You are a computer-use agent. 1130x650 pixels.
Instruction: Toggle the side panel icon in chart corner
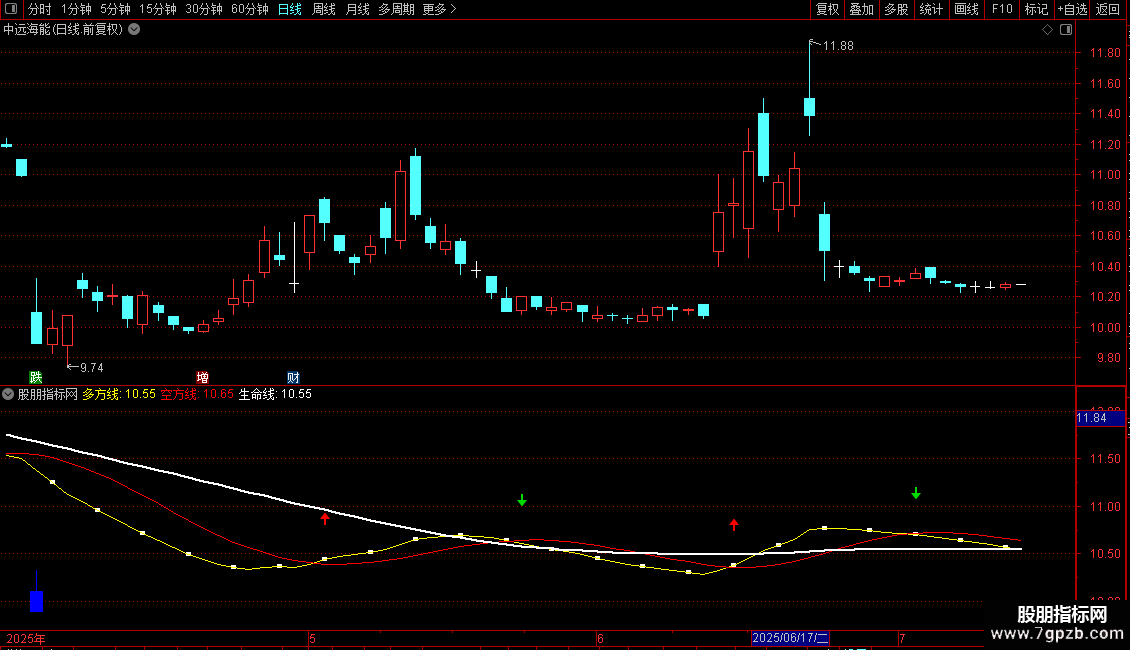point(1066,30)
